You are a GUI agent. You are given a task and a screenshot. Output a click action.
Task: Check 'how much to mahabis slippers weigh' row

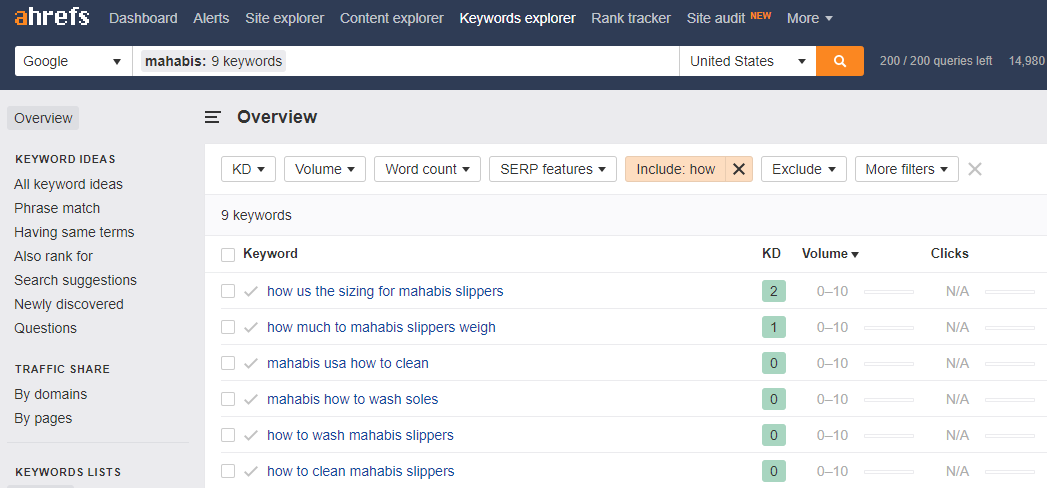228,327
